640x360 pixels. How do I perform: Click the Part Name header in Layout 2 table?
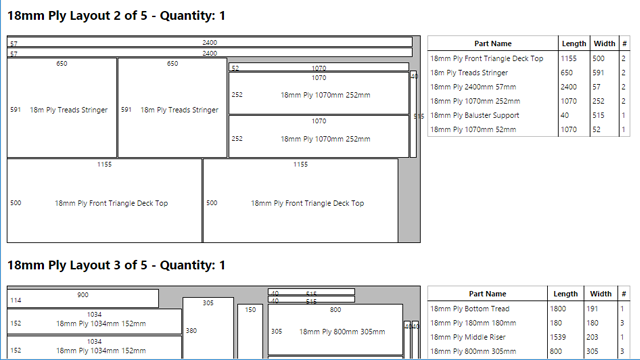[493, 43]
